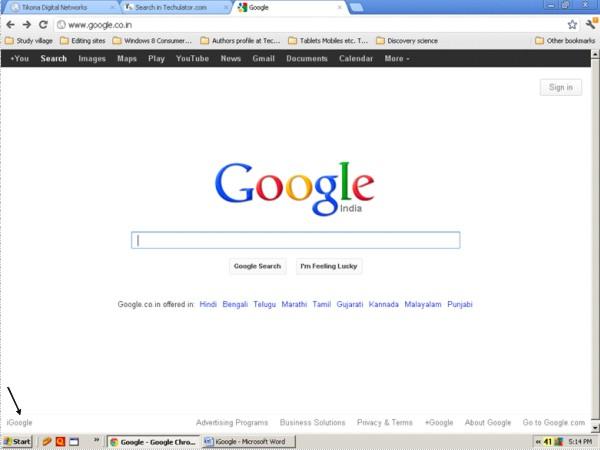This screenshot has height=450, width=600.
Task: Expand the More dropdown in Google bar
Action: click(x=397, y=59)
